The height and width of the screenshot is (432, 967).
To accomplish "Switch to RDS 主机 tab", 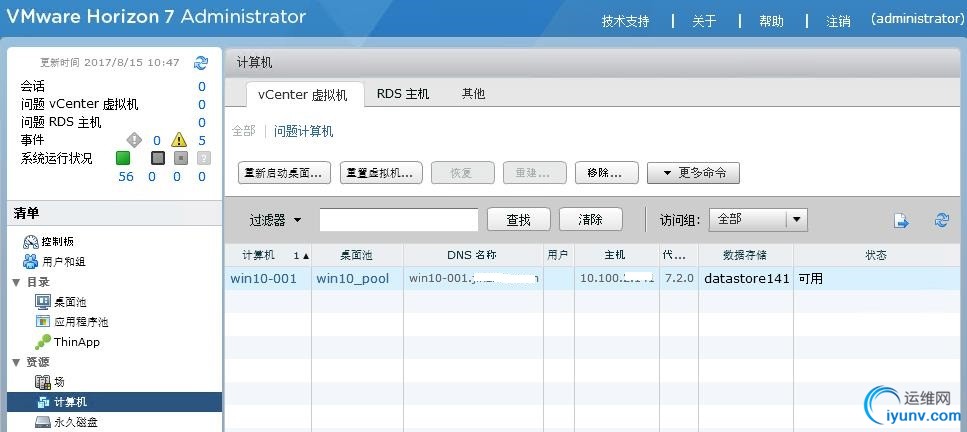I will [x=403, y=94].
